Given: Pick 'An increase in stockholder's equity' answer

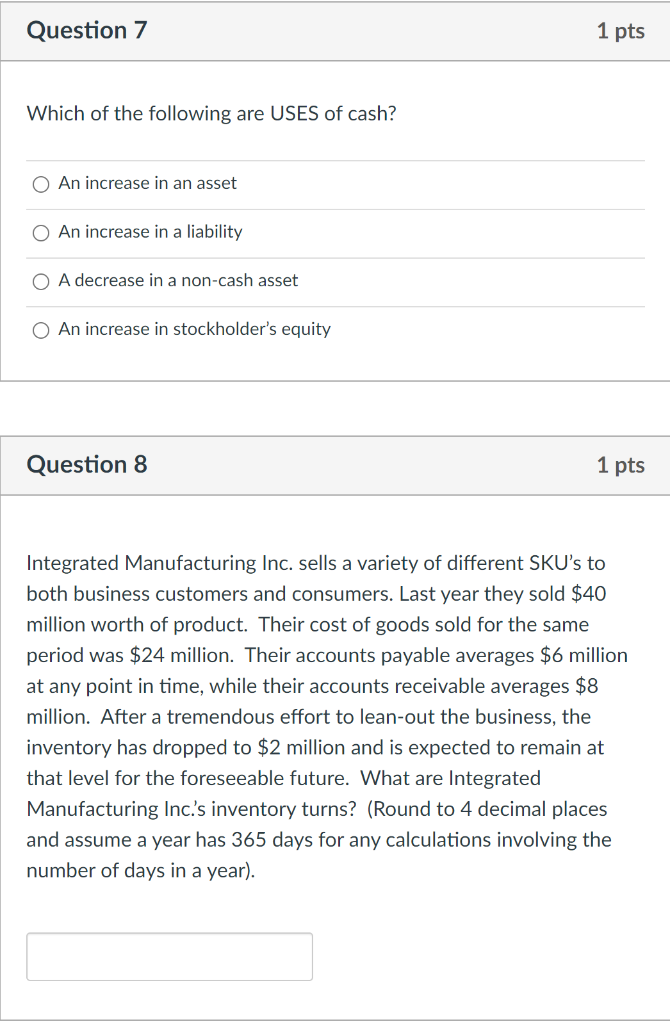Looking at the screenshot, I should (x=41, y=330).
